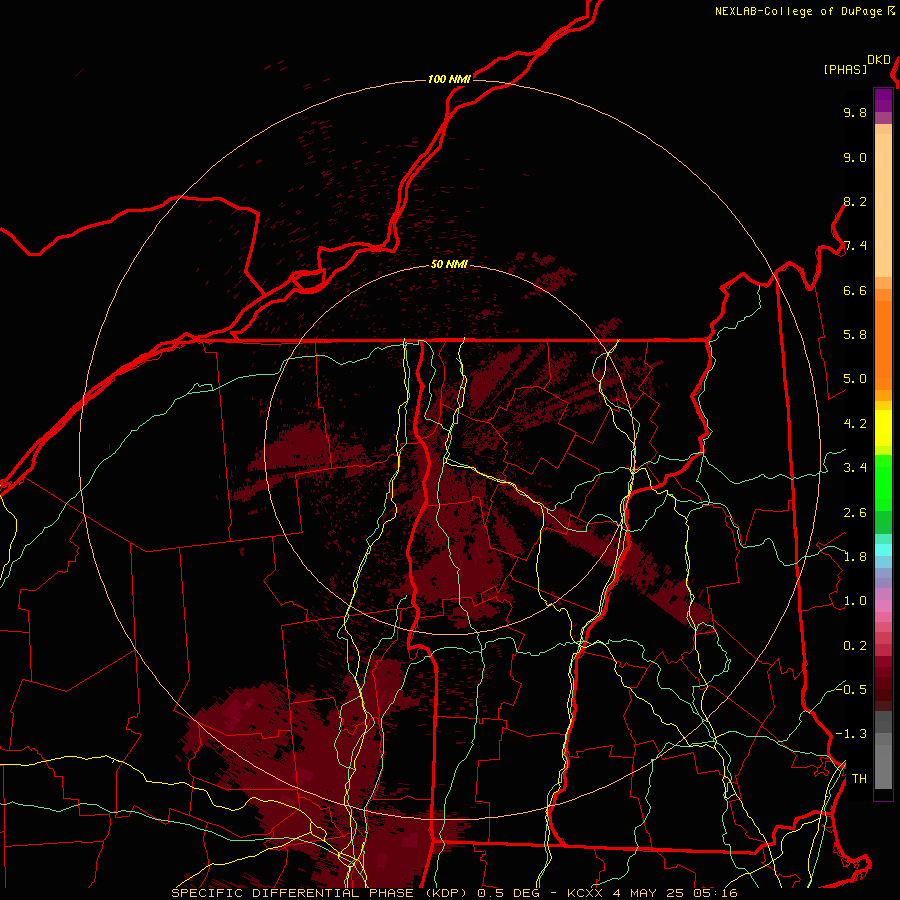Click the 2.6 legend value
This screenshot has width=900, height=900.
coord(855,513)
